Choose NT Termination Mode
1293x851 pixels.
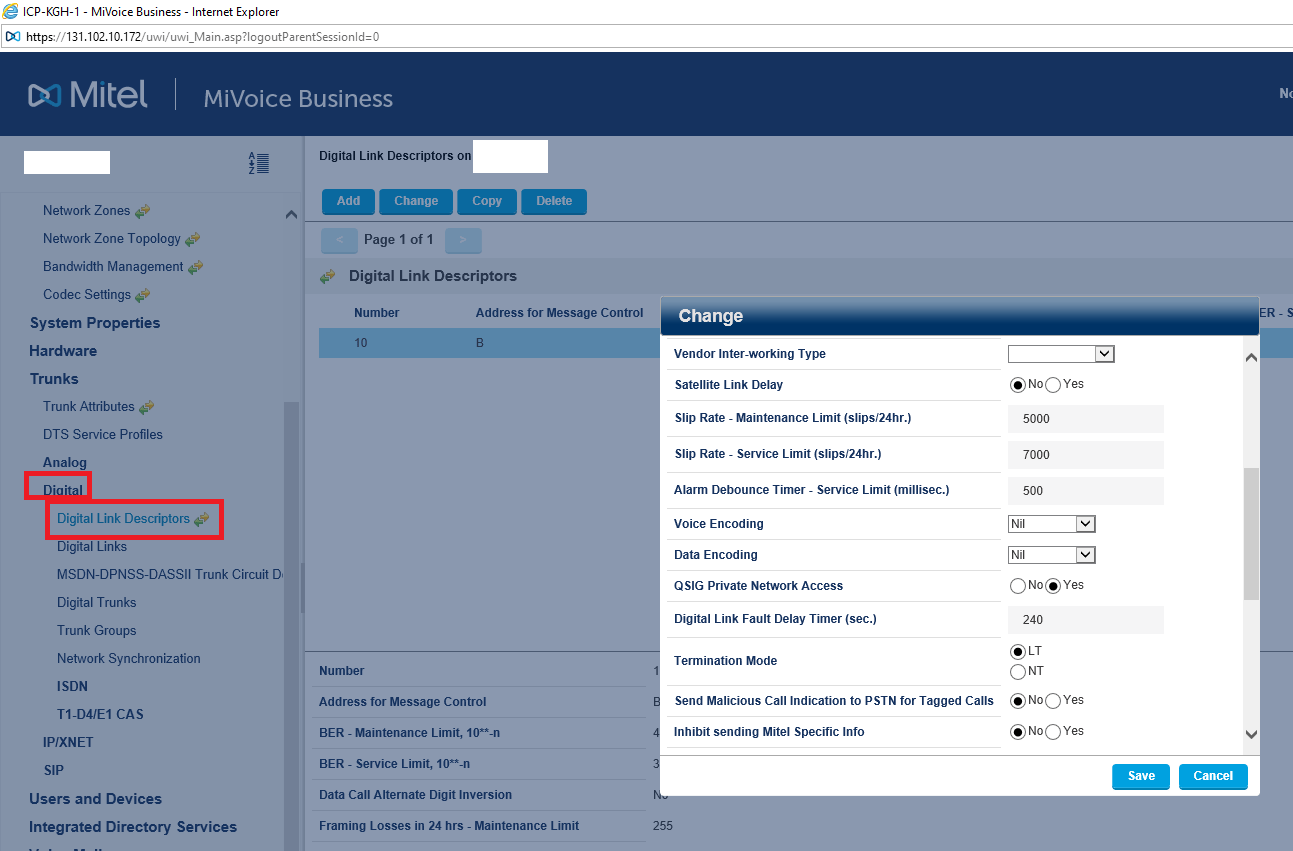(1018, 672)
